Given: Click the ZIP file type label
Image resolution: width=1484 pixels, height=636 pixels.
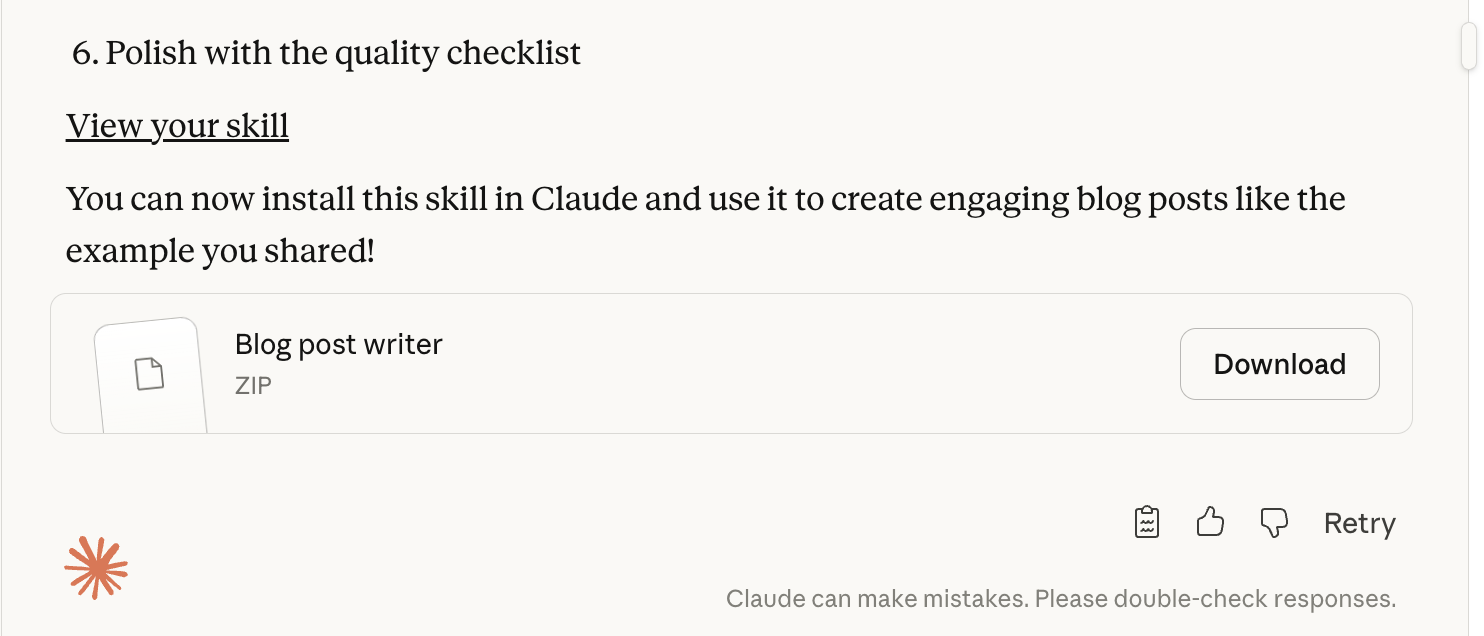Looking at the screenshot, I should (x=252, y=385).
